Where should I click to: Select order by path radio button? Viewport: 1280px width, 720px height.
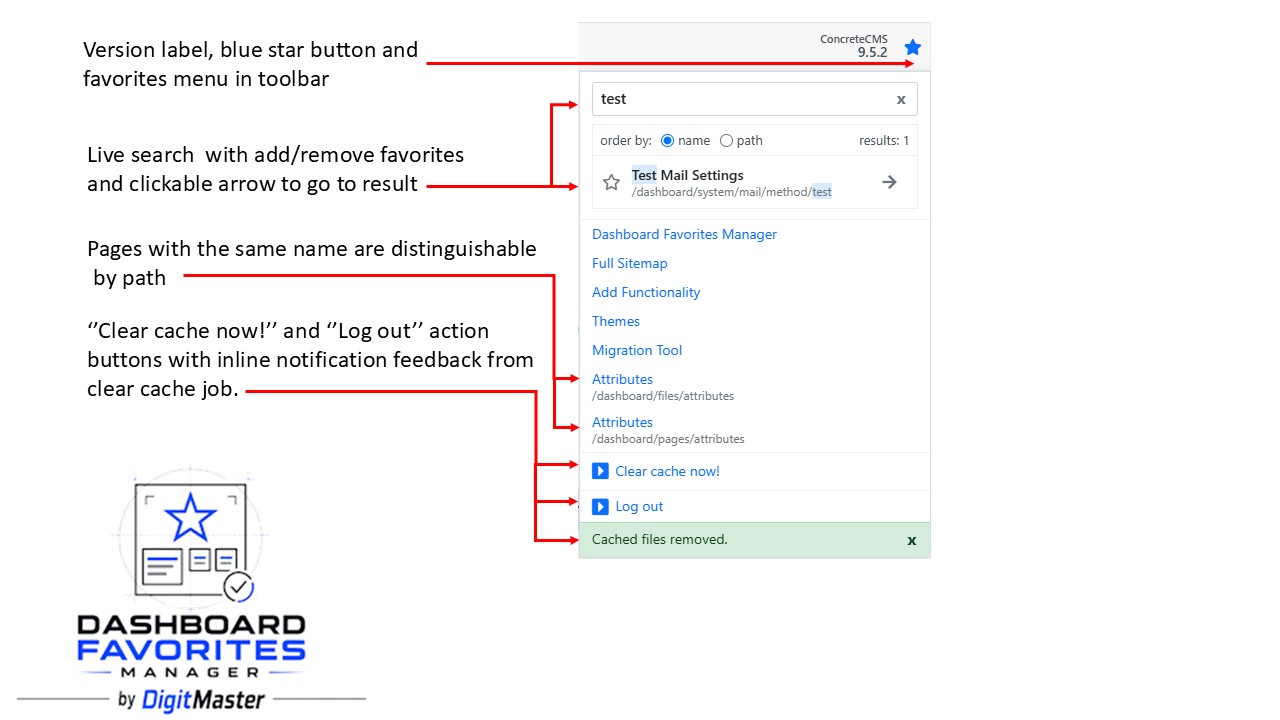pos(726,141)
